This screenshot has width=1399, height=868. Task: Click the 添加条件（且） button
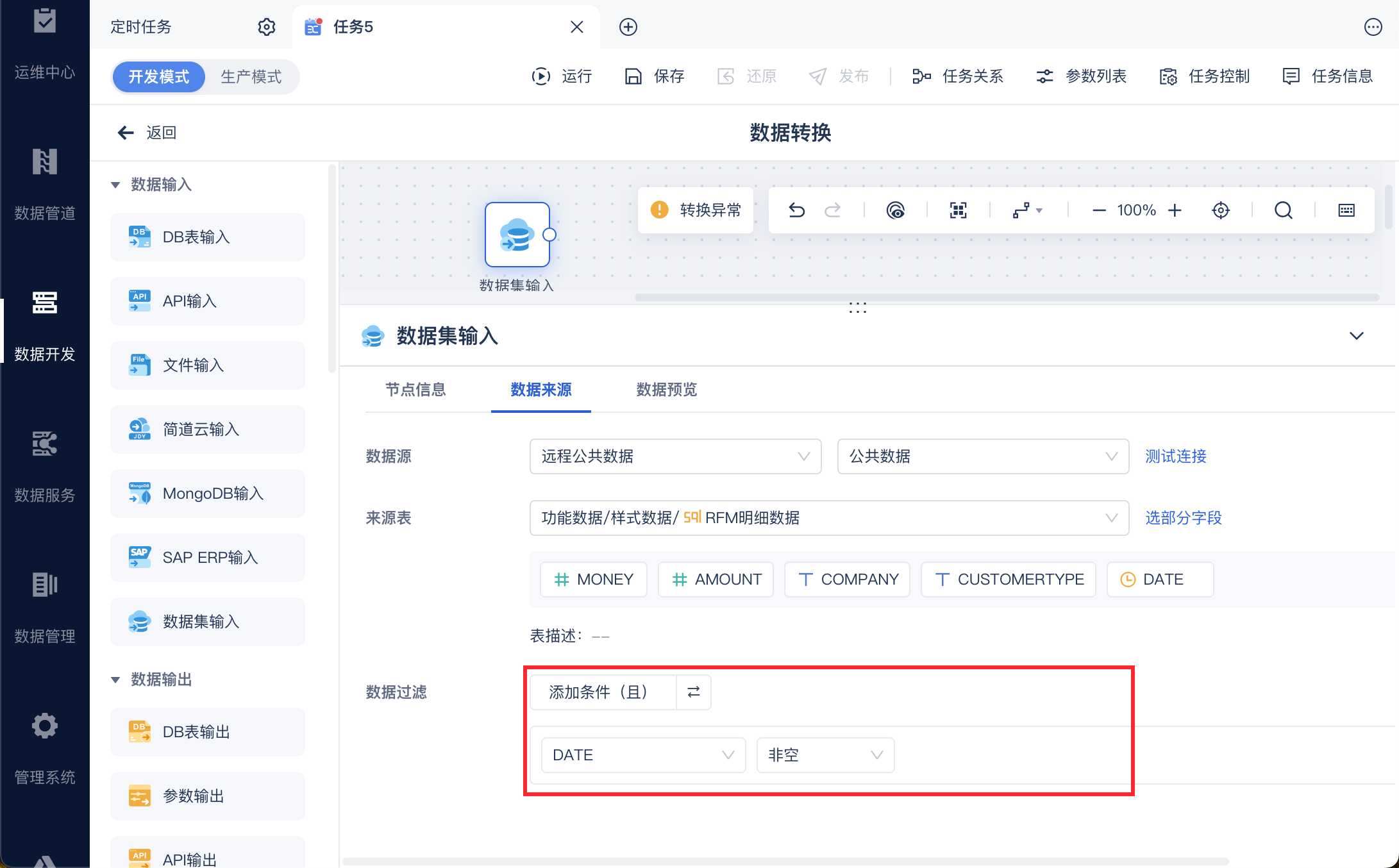(603, 692)
